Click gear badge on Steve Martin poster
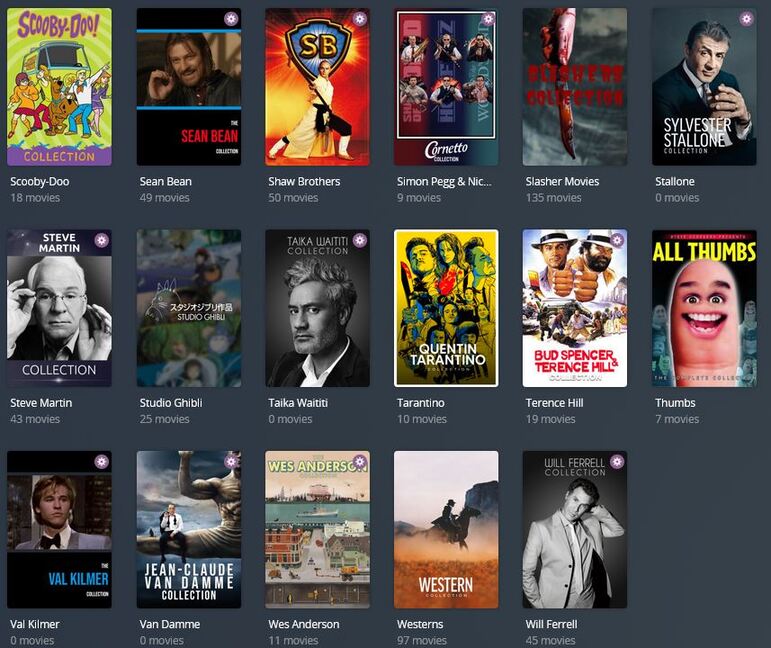This screenshot has width=771, height=648. point(102,240)
